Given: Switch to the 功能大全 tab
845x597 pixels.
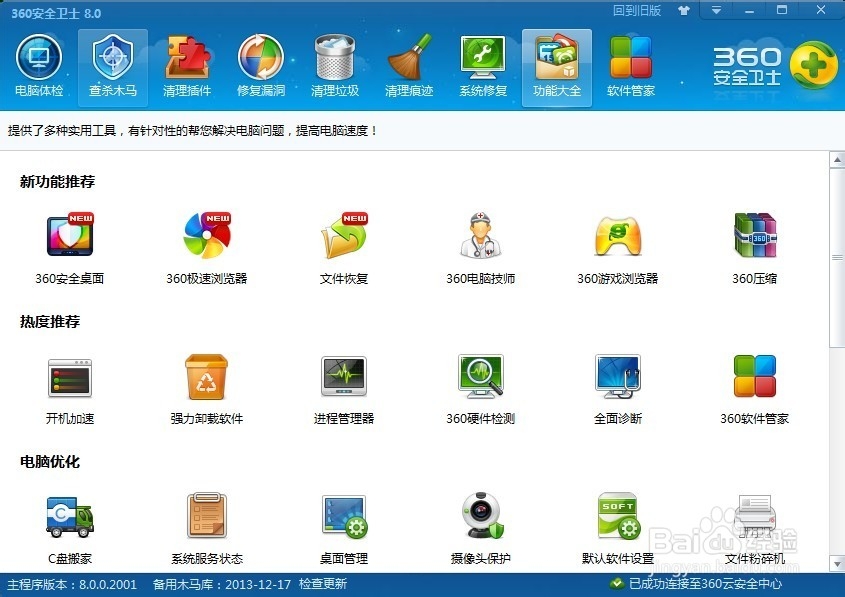Looking at the screenshot, I should 557,63.
